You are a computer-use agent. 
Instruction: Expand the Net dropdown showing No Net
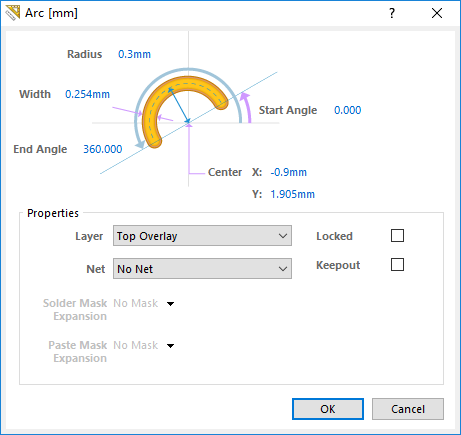(202, 269)
